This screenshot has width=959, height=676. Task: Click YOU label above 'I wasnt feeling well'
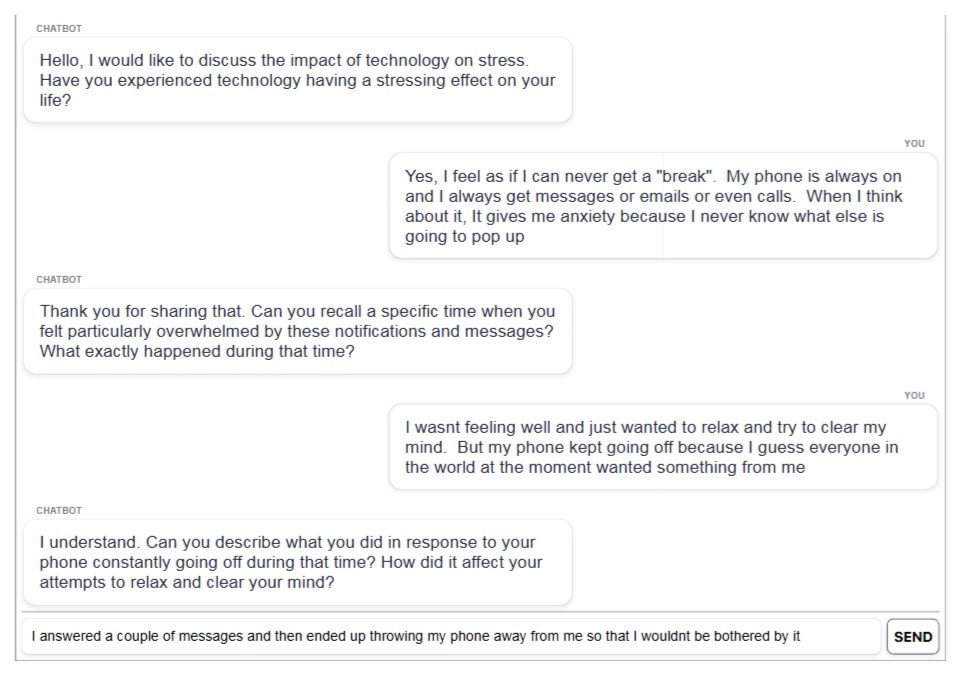point(914,395)
